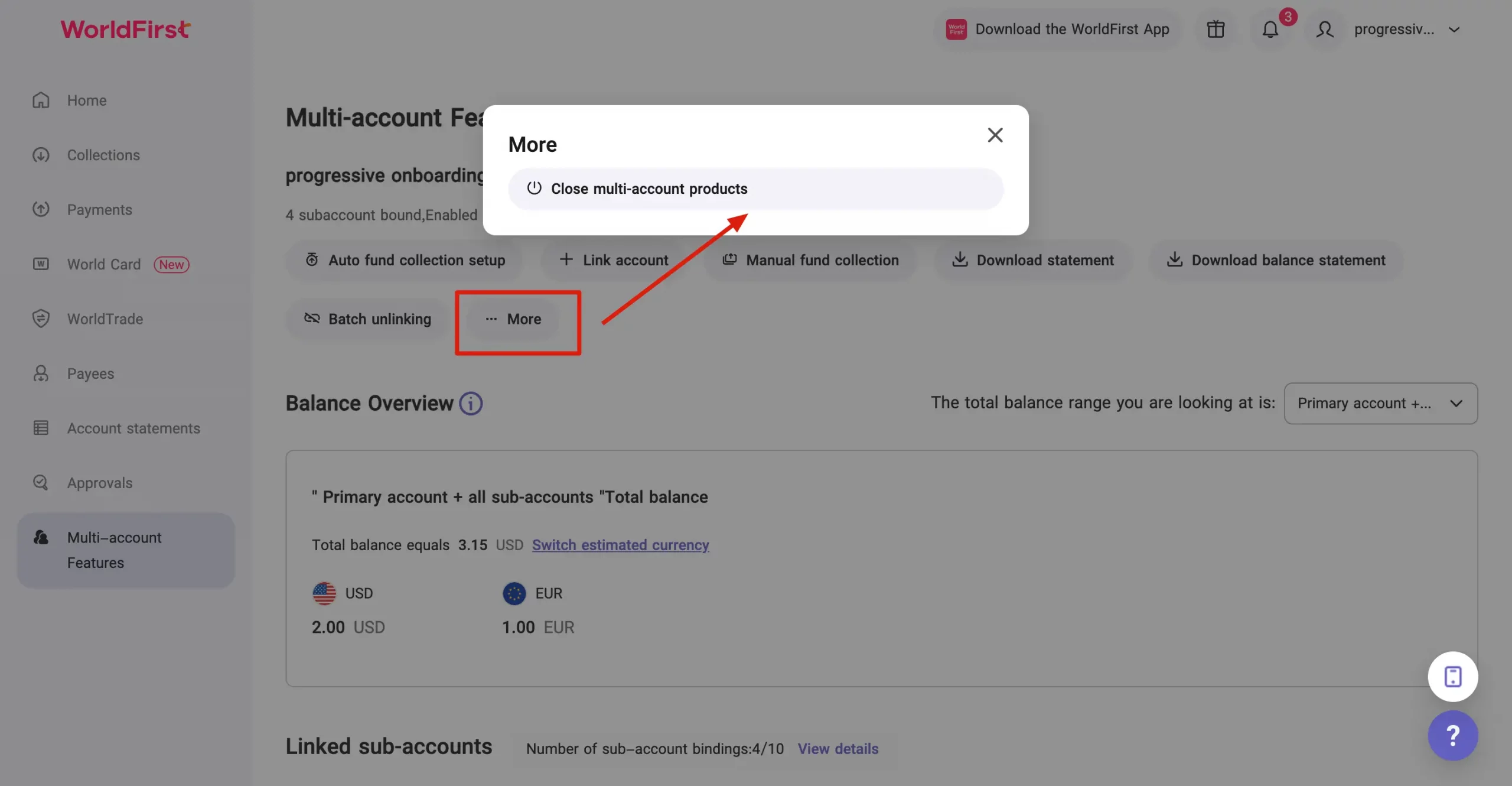1512x786 pixels.
Task: Open Account statements in sidebar
Action: (133, 428)
